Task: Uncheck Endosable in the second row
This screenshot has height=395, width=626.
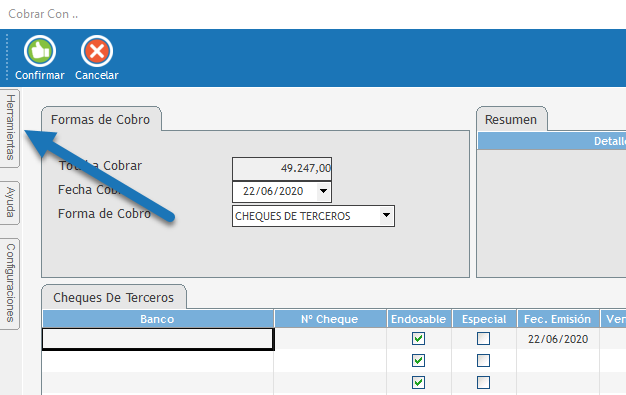Action: point(418,361)
